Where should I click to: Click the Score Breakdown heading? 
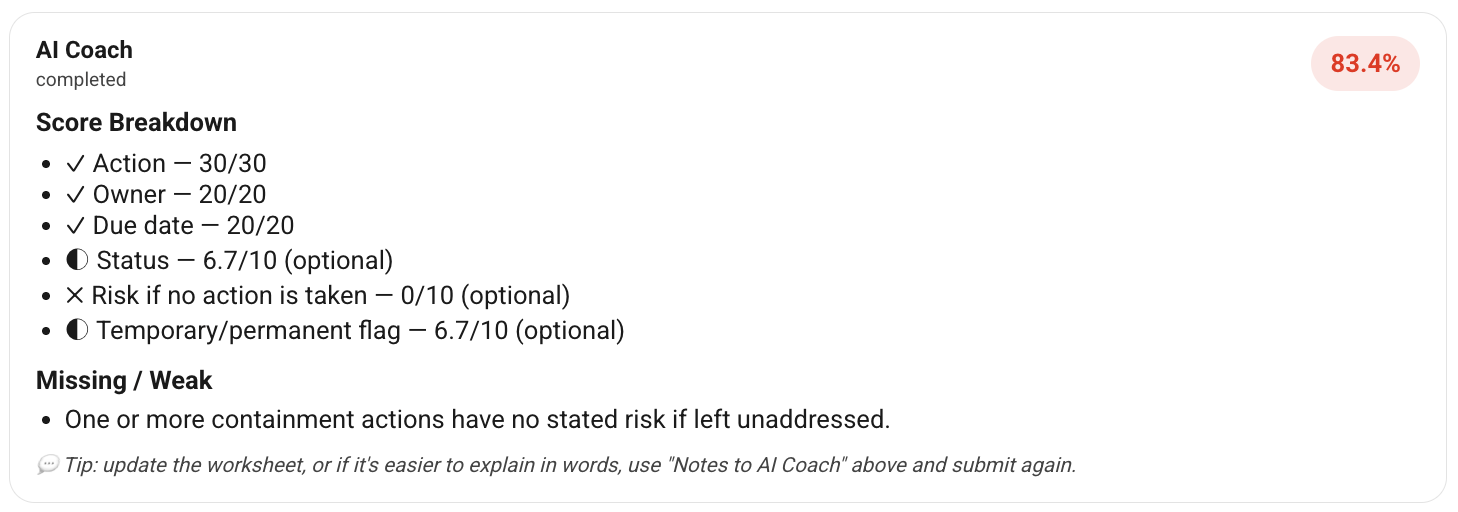tap(136, 123)
